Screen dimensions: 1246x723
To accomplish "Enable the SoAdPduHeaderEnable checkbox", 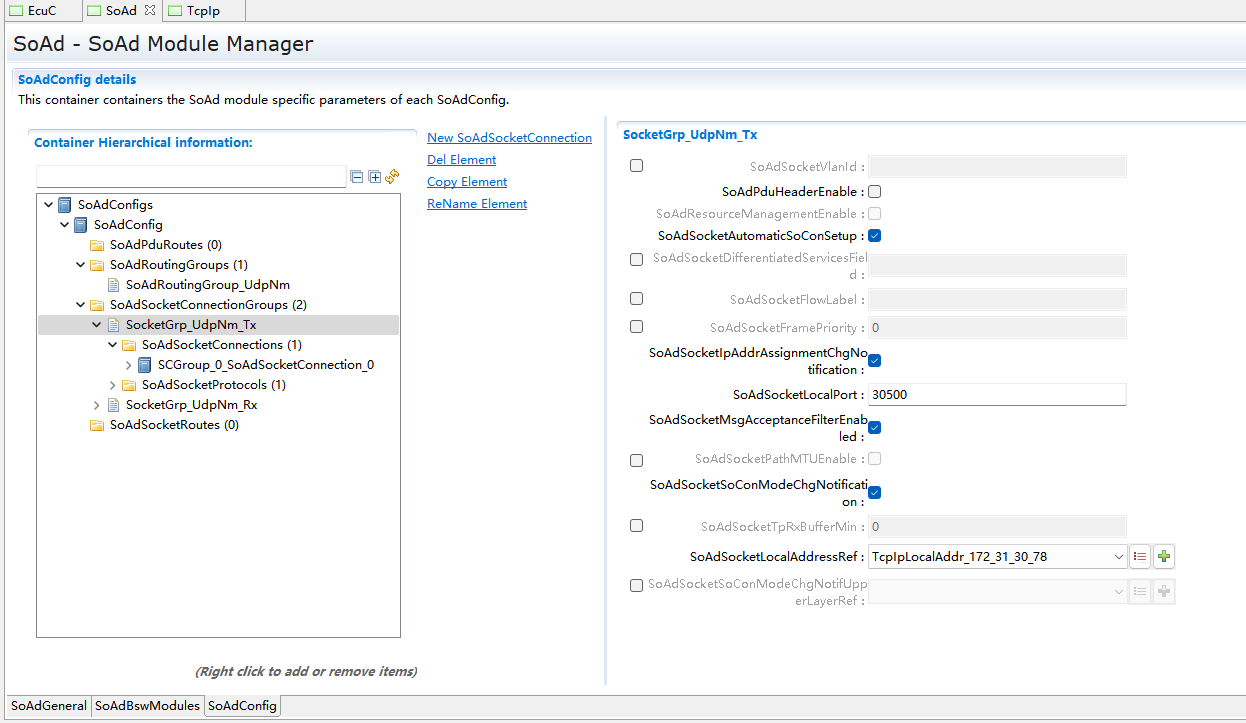I will tap(874, 191).
